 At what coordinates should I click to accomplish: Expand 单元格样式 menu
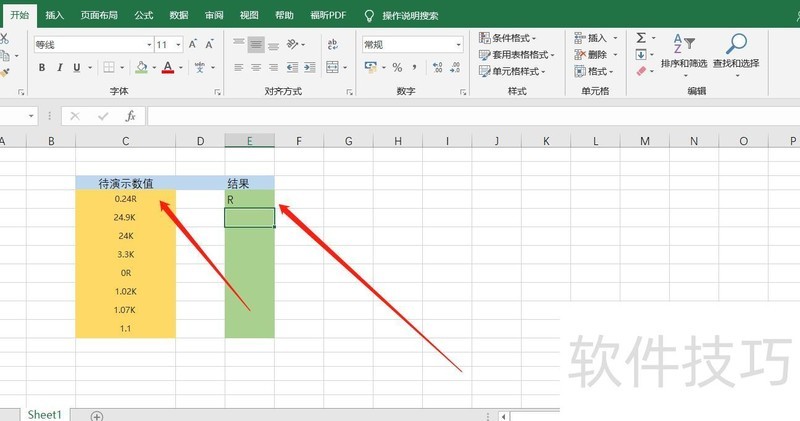tap(512, 71)
